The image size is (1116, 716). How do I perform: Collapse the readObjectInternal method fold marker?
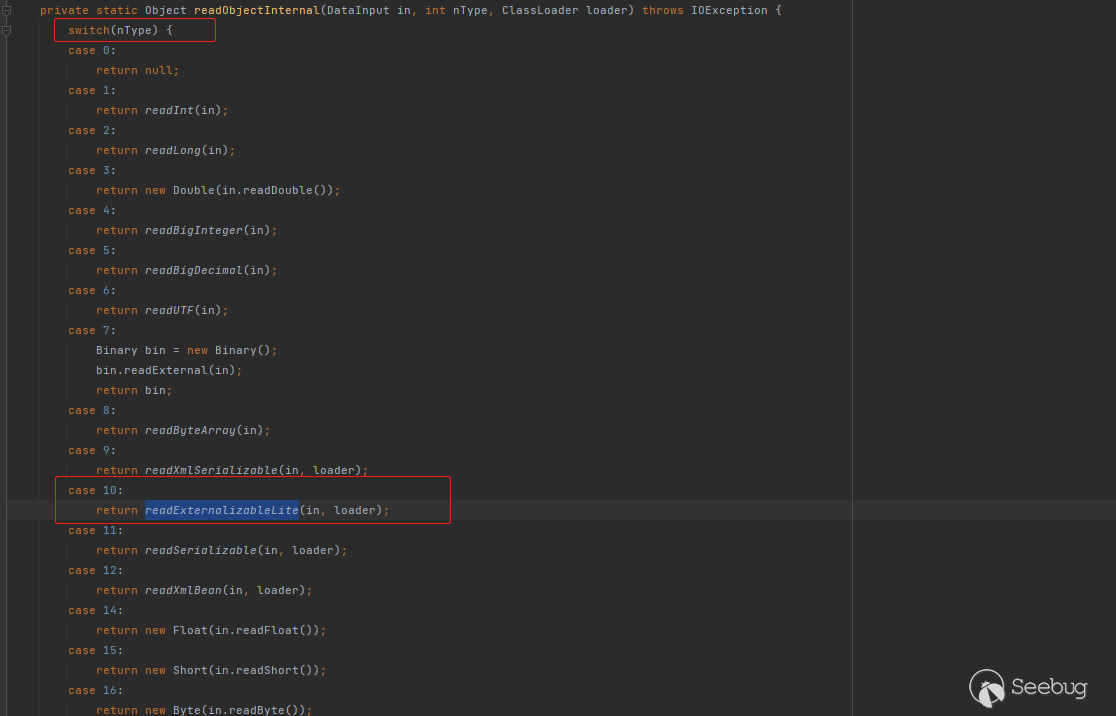click(7, 10)
